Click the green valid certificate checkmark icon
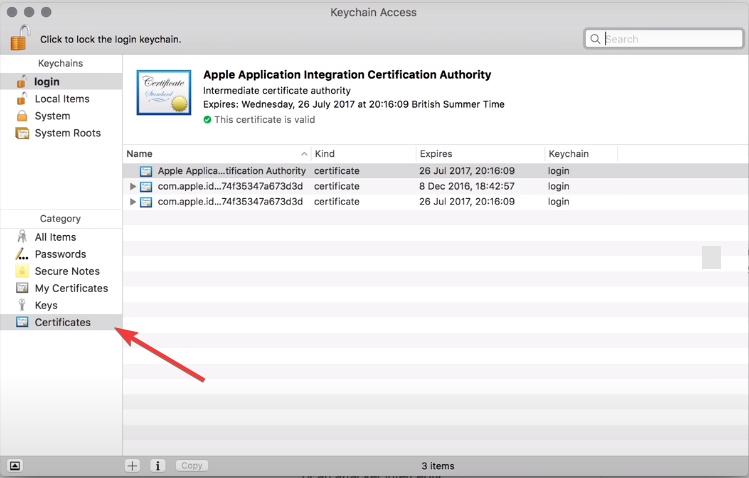The height and width of the screenshot is (478, 749). click(207, 120)
